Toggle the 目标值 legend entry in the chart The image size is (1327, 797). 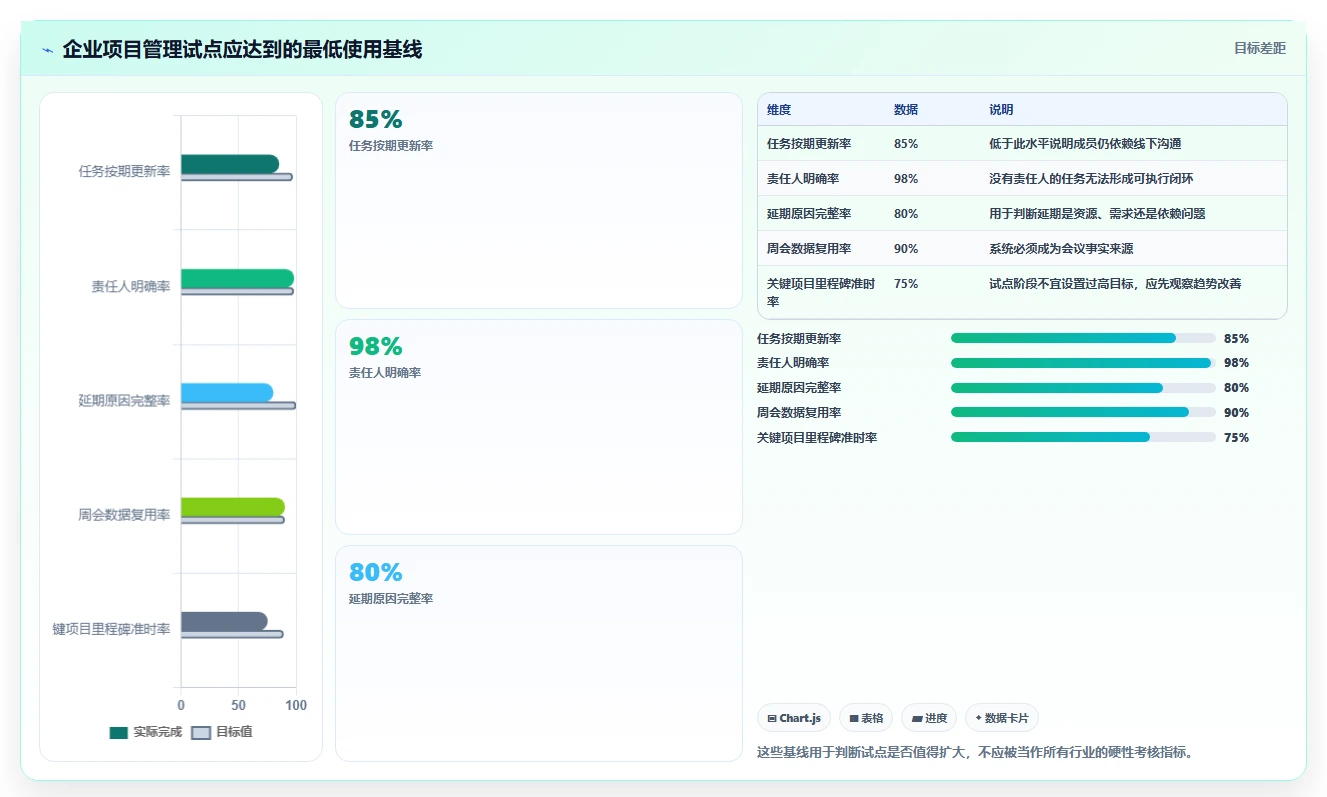pos(222,732)
